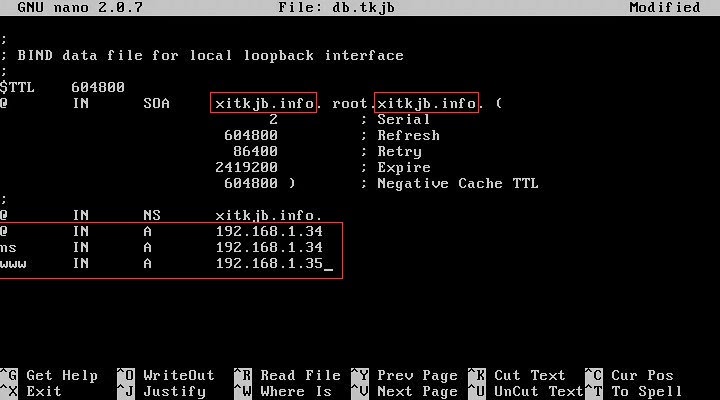Click 192.168.1.34 on the ms record
Screen dimensions: 720x400
(x=269, y=247)
